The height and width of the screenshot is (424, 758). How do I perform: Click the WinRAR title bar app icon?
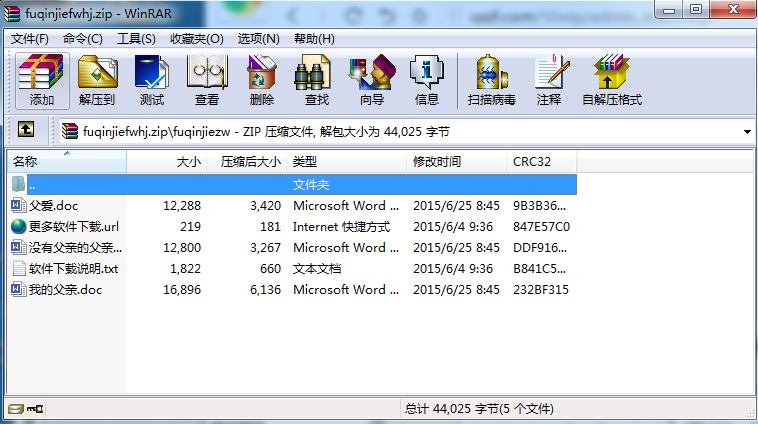pyautogui.click(x=12, y=13)
